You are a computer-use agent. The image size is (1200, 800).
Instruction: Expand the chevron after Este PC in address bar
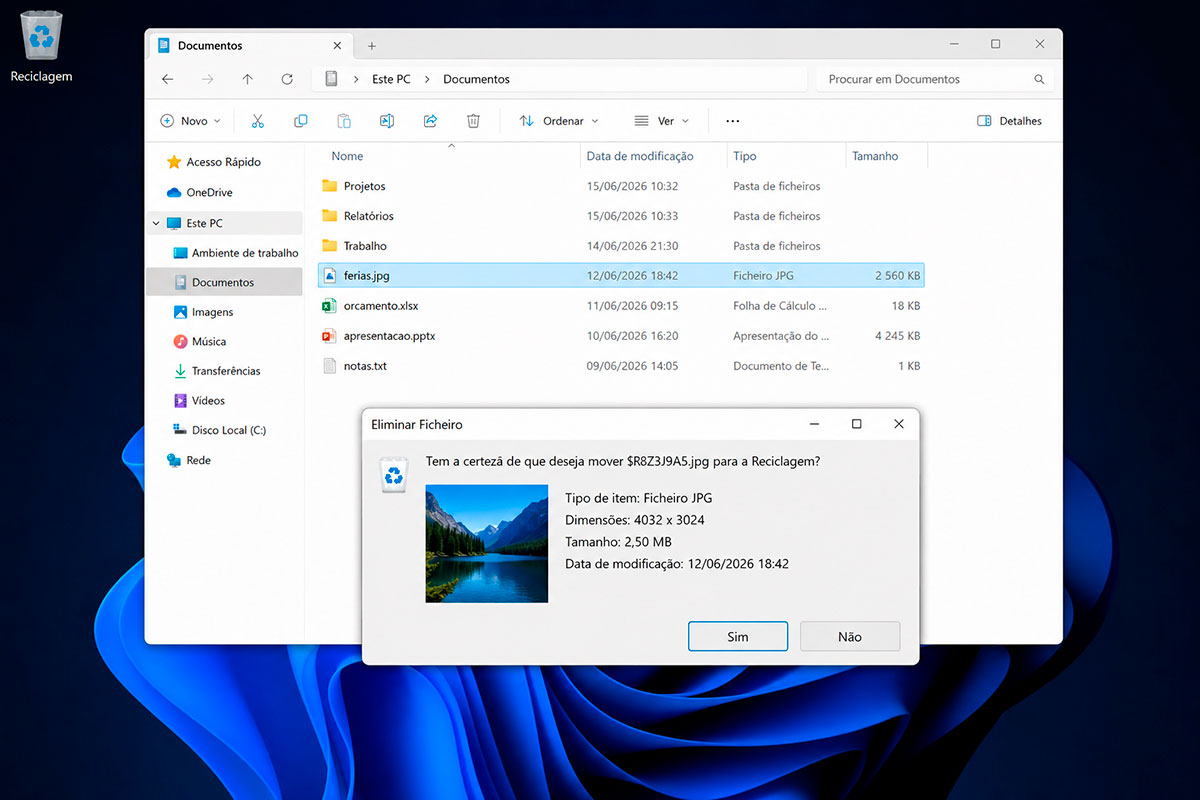pos(427,79)
